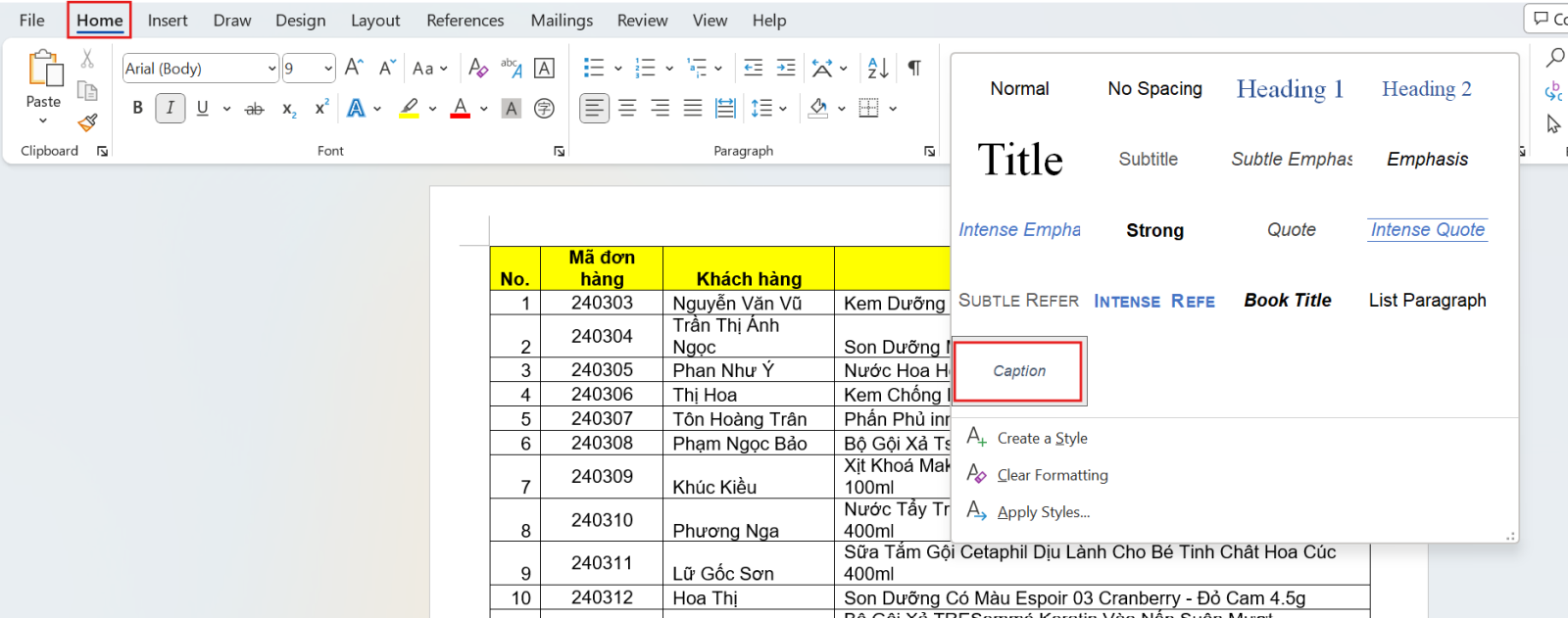
Task: Click the character border A icon
Action: click(544, 68)
